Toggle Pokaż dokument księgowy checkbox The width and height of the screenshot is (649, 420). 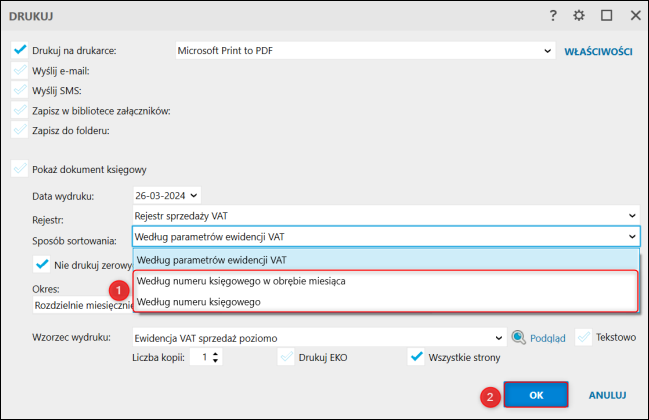(x=19, y=169)
